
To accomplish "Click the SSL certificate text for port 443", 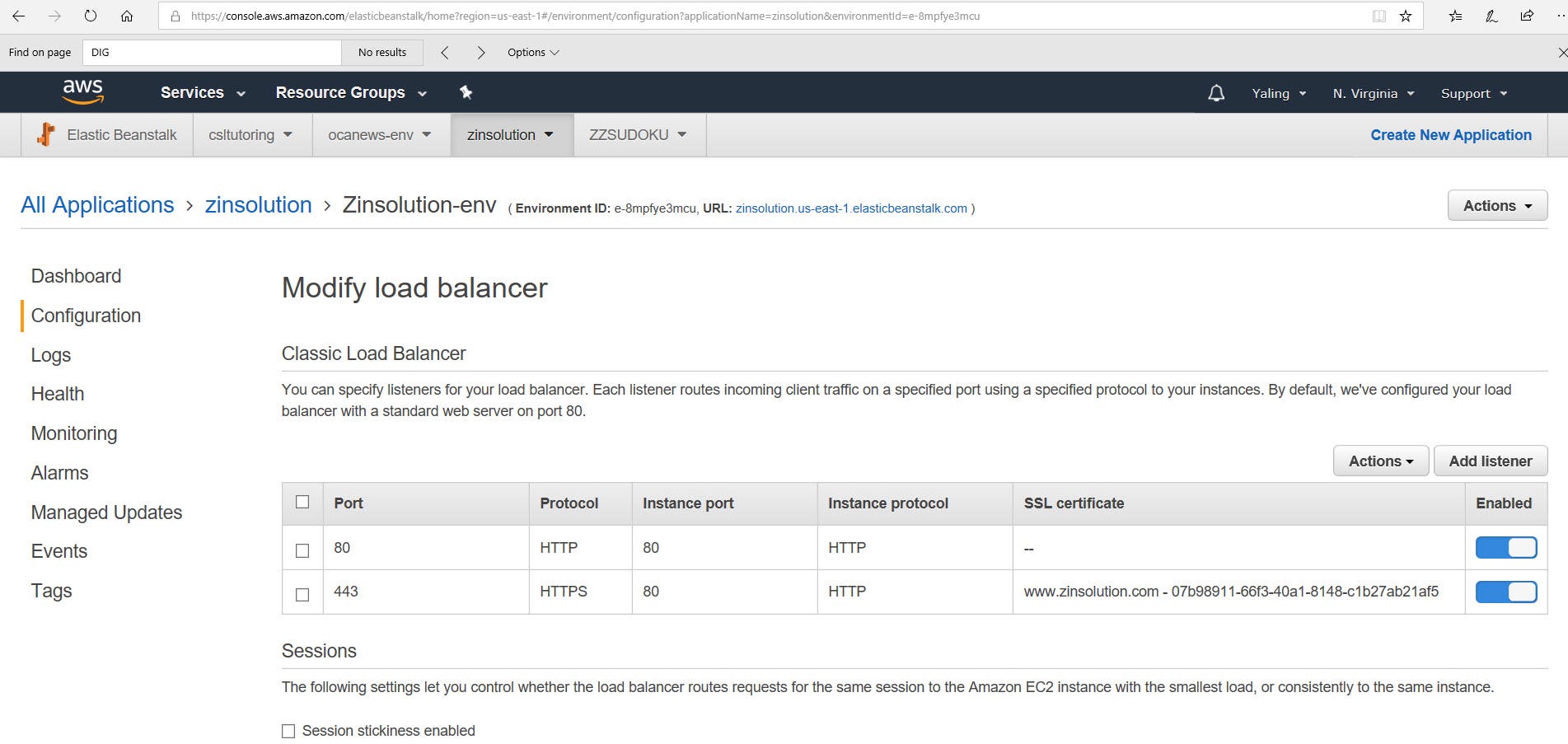I will point(1231,592).
